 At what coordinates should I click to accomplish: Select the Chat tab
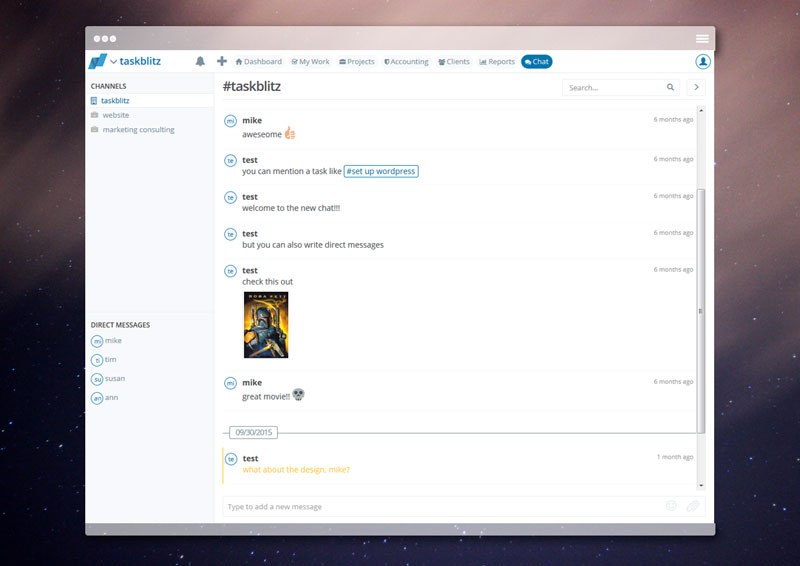pos(536,62)
